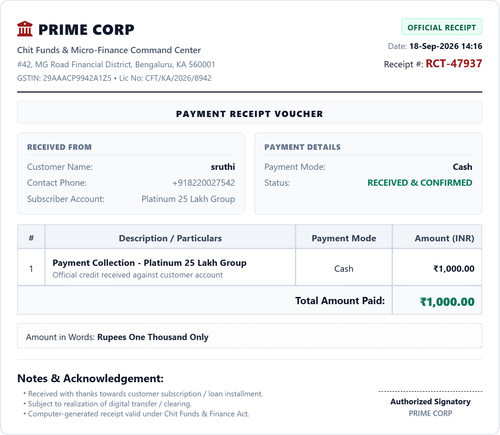The height and width of the screenshot is (435, 500).
Task: Click the red bank building logo icon
Action: tap(25, 29)
